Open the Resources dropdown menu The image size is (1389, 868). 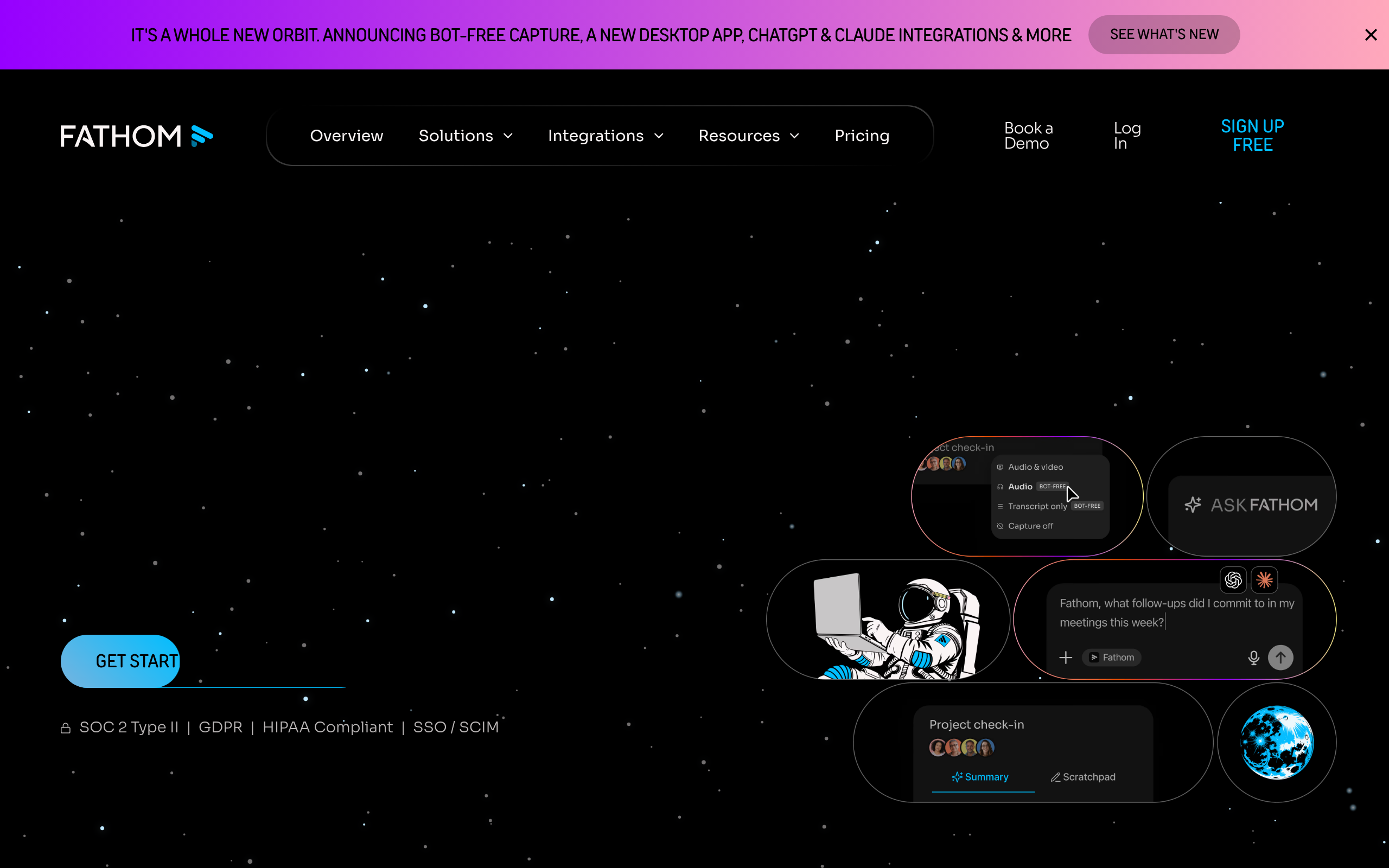[x=748, y=136]
